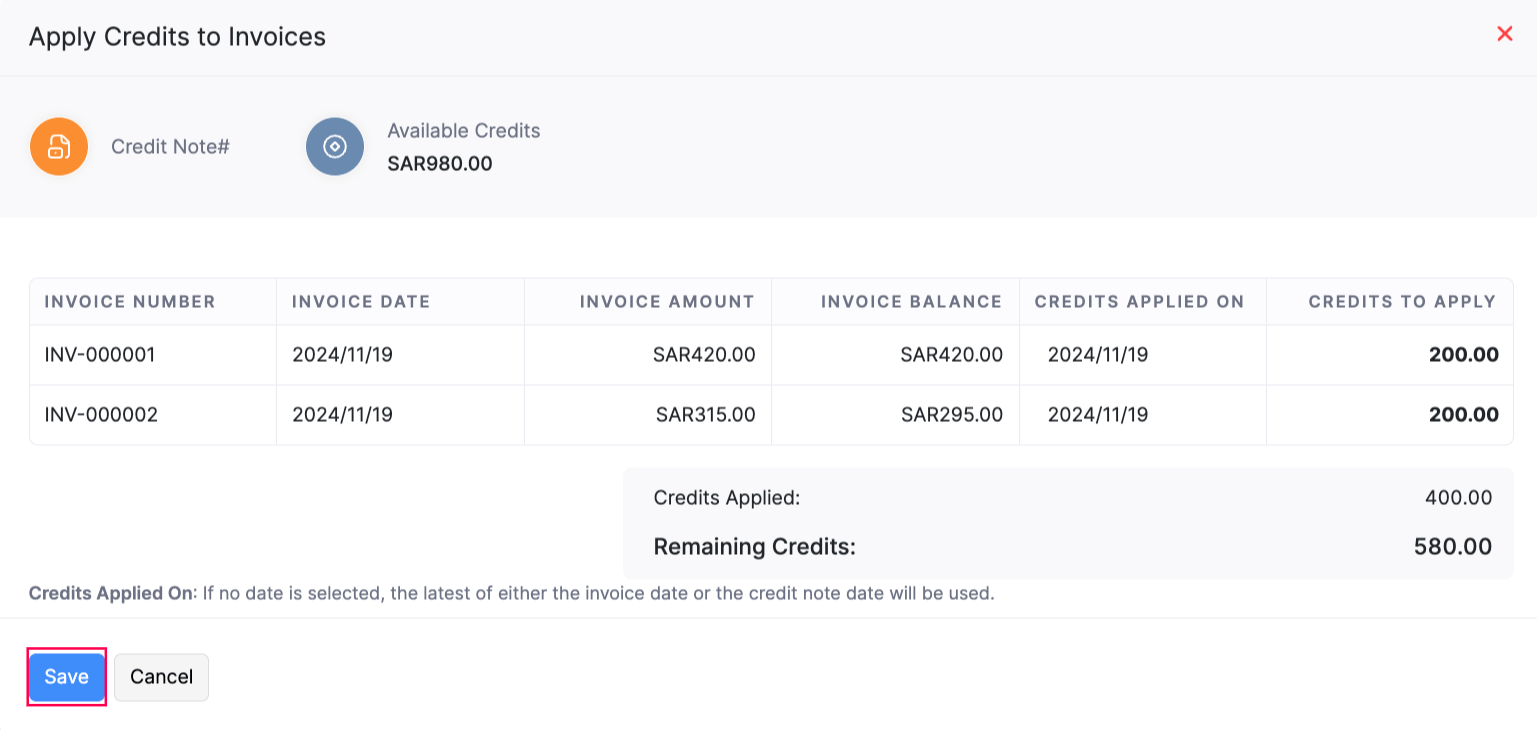Viewport: 1537px width, 730px height.
Task: Click the Cancel button
Action: coord(161,677)
